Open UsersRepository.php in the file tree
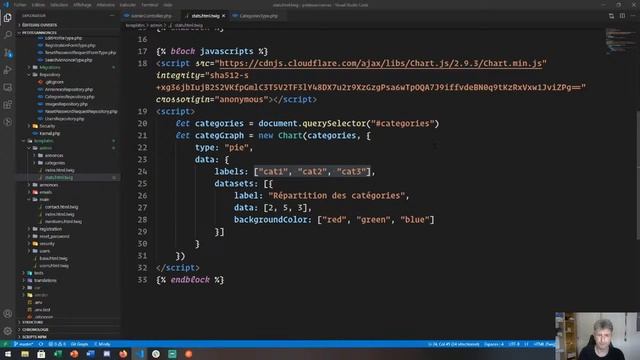Screen dimensions: 640x360 point(64,119)
